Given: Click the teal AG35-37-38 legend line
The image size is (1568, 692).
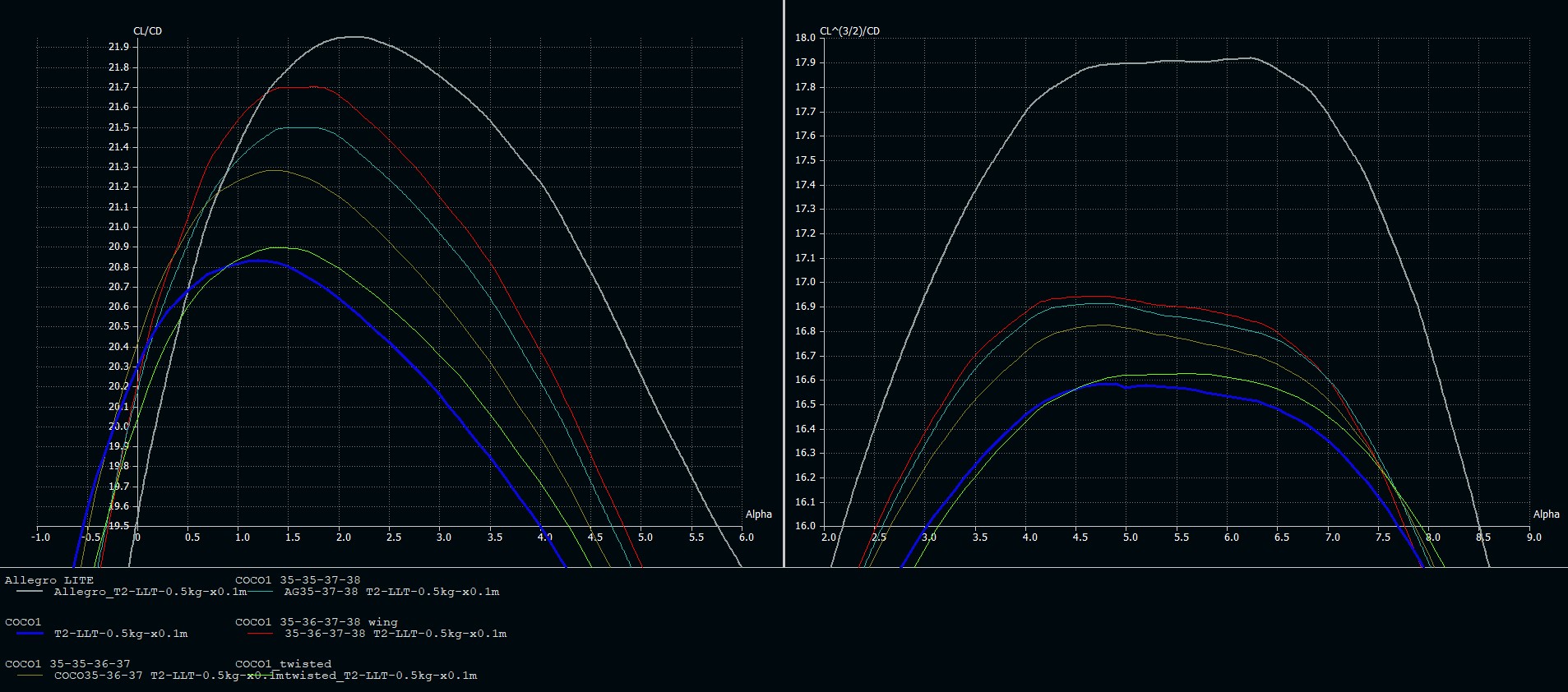Looking at the screenshot, I should point(260,592).
